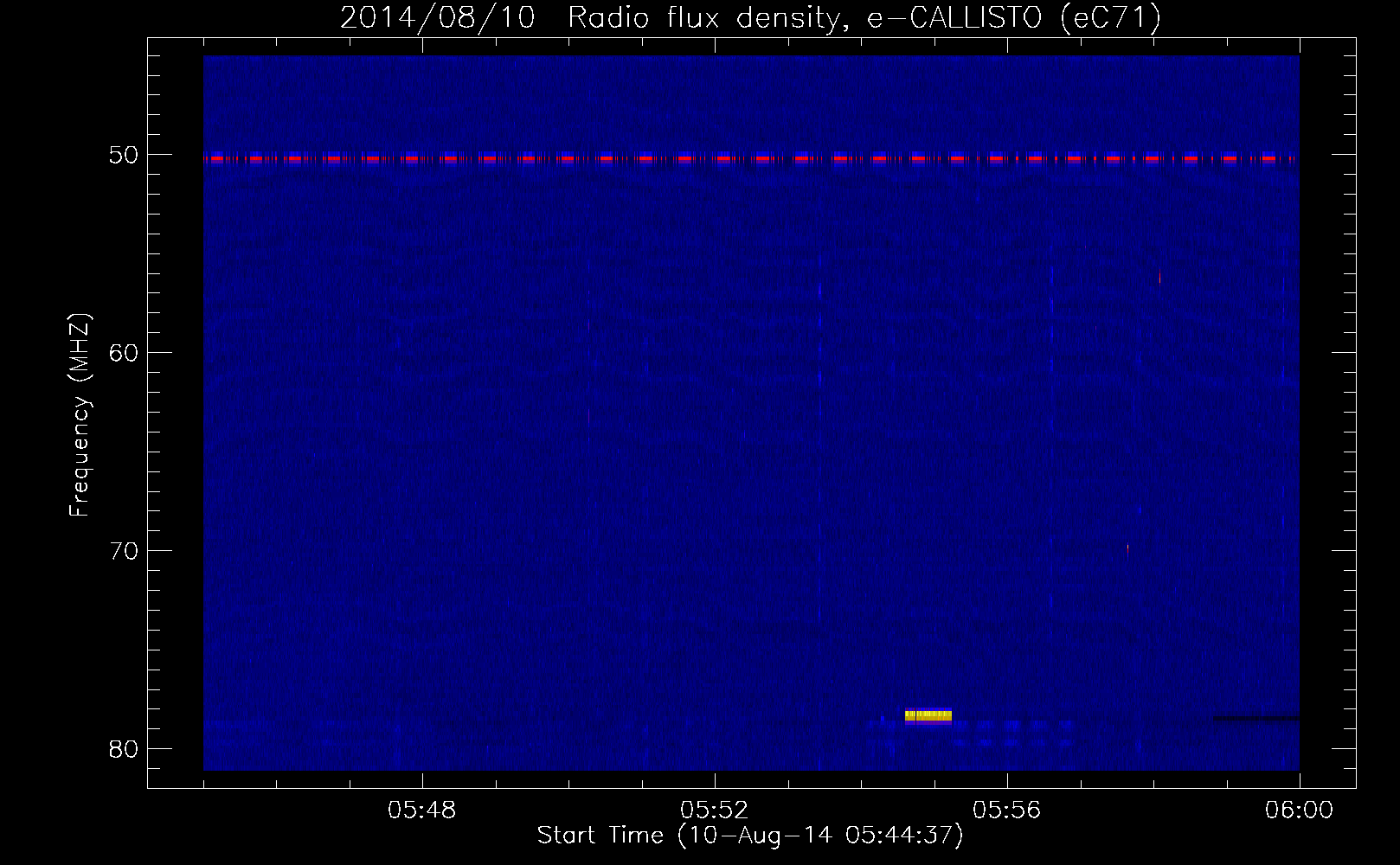Click the '60' frequency tick label
The image size is (1400, 865).
(124, 353)
